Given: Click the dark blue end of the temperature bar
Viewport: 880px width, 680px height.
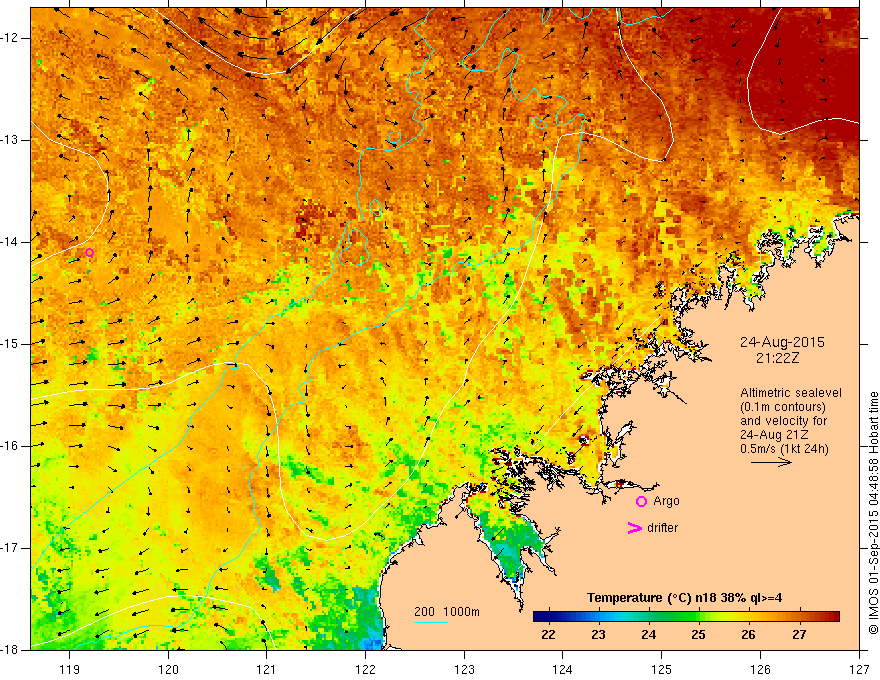Looking at the screenshot, I should 540,617.
